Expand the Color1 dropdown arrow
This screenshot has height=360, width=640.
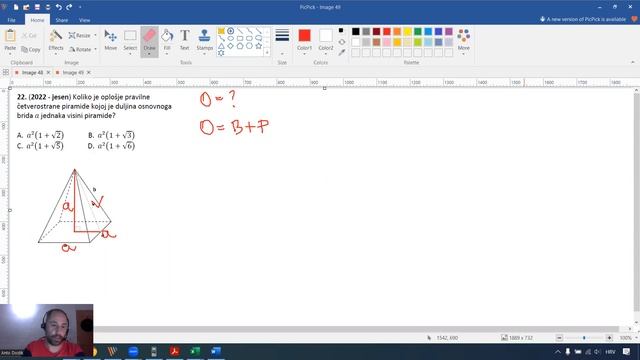tap(304, 53)
